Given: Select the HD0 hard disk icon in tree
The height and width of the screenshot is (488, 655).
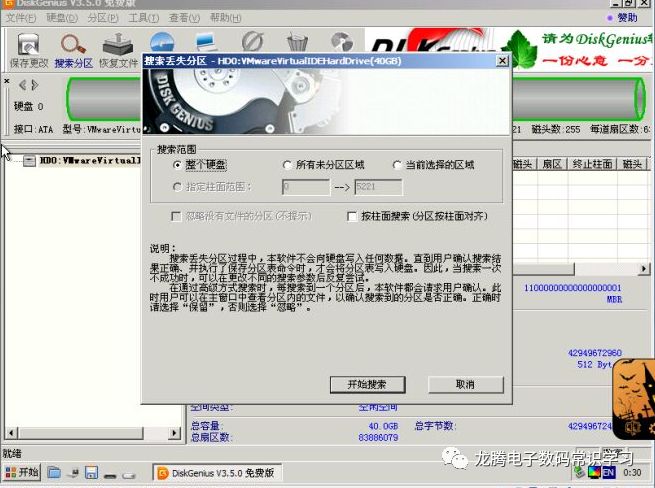Looking at the screenshot, I should (x=29, y=160).
